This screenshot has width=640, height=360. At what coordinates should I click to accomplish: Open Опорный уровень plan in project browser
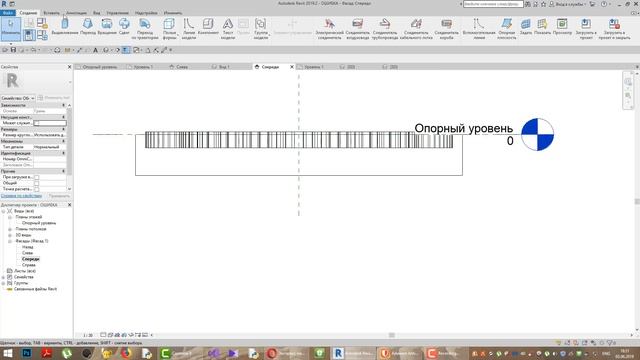39,223
